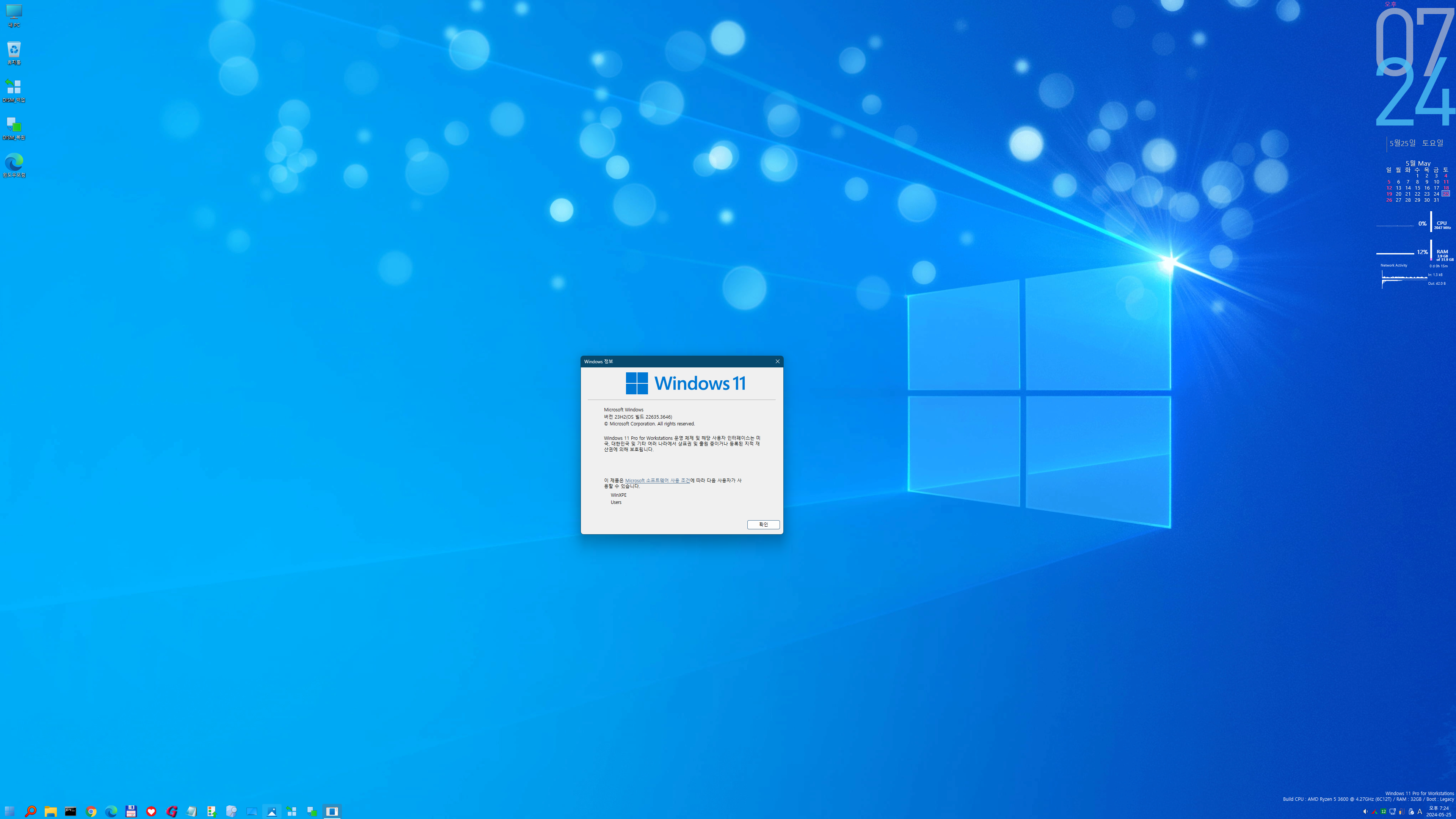The width and height of the screenshot is (1456, 819).
Task: Launch the Notepad taskbar icon
Action: pos(191,811)
